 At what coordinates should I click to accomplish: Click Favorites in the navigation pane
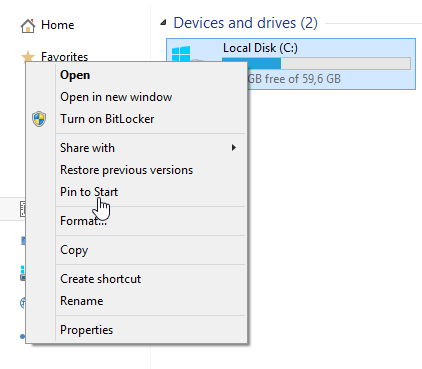click(x=65, y=57)
